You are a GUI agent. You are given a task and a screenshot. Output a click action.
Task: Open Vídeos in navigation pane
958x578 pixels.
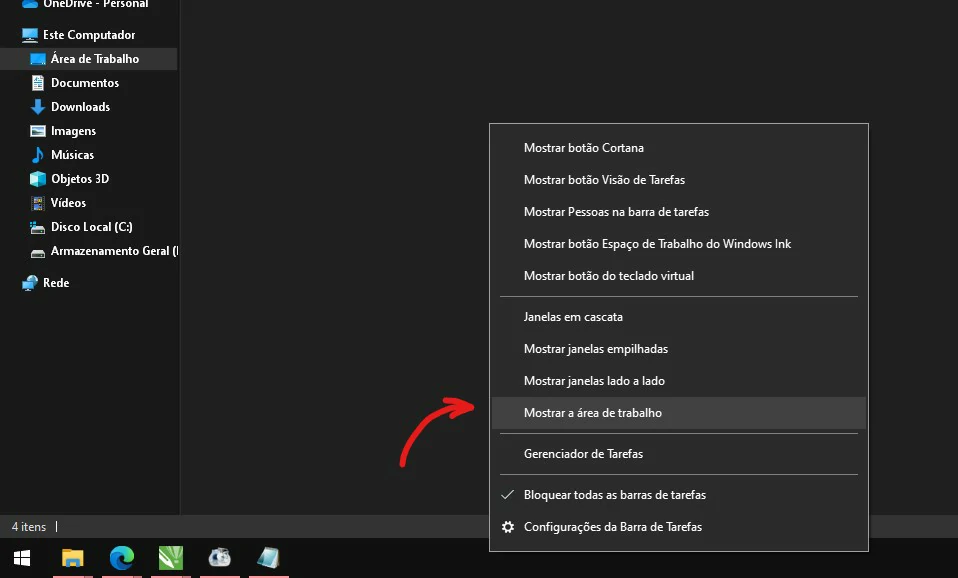coord(68,202)
